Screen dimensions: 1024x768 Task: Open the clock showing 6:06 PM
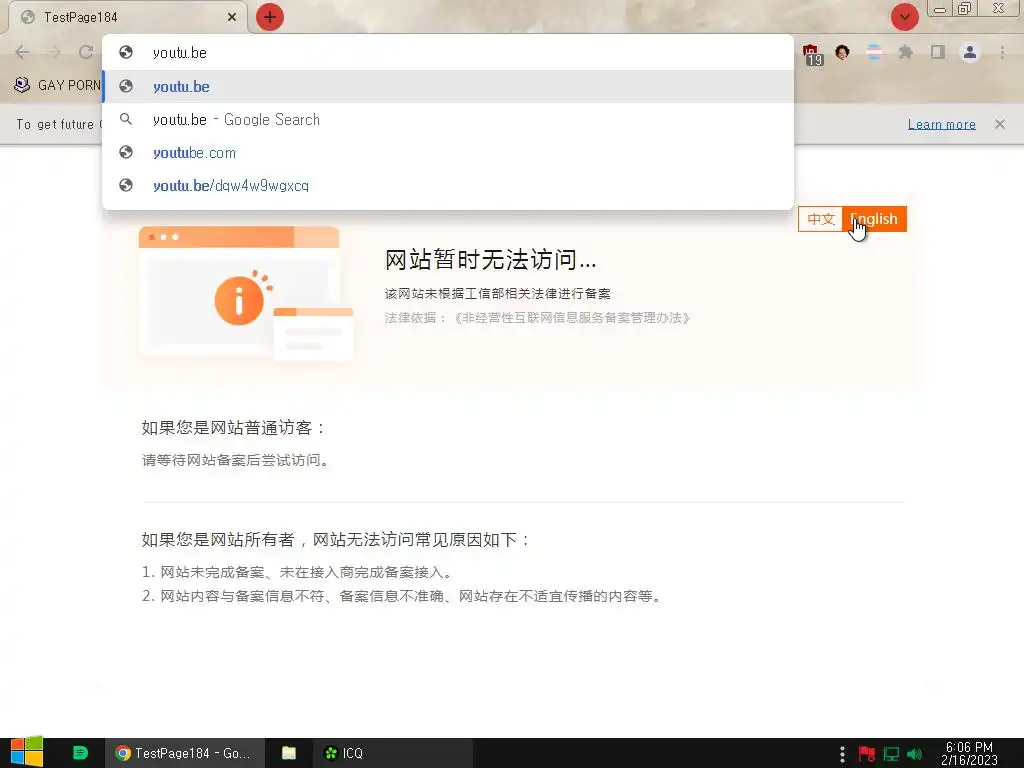coord(969,753)
